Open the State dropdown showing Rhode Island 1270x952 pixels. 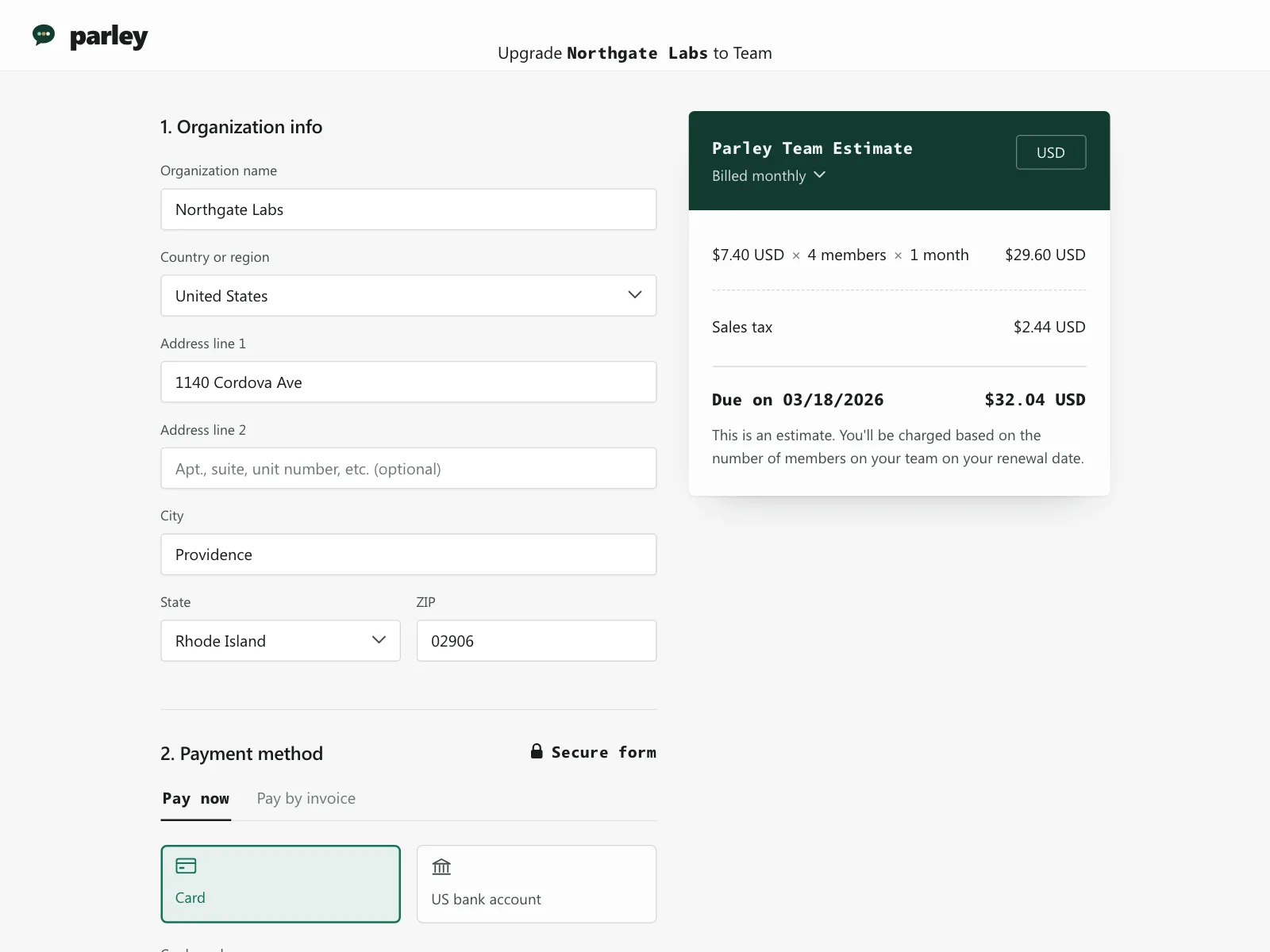pos(281,641)
